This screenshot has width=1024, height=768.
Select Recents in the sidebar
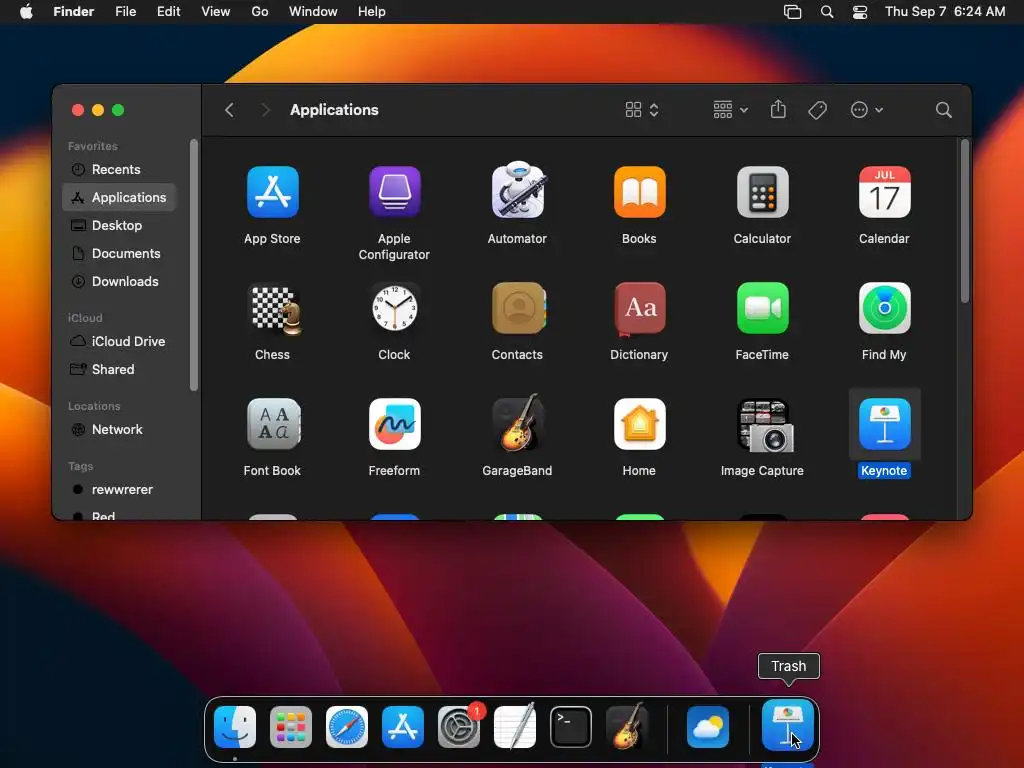point(119,169)
